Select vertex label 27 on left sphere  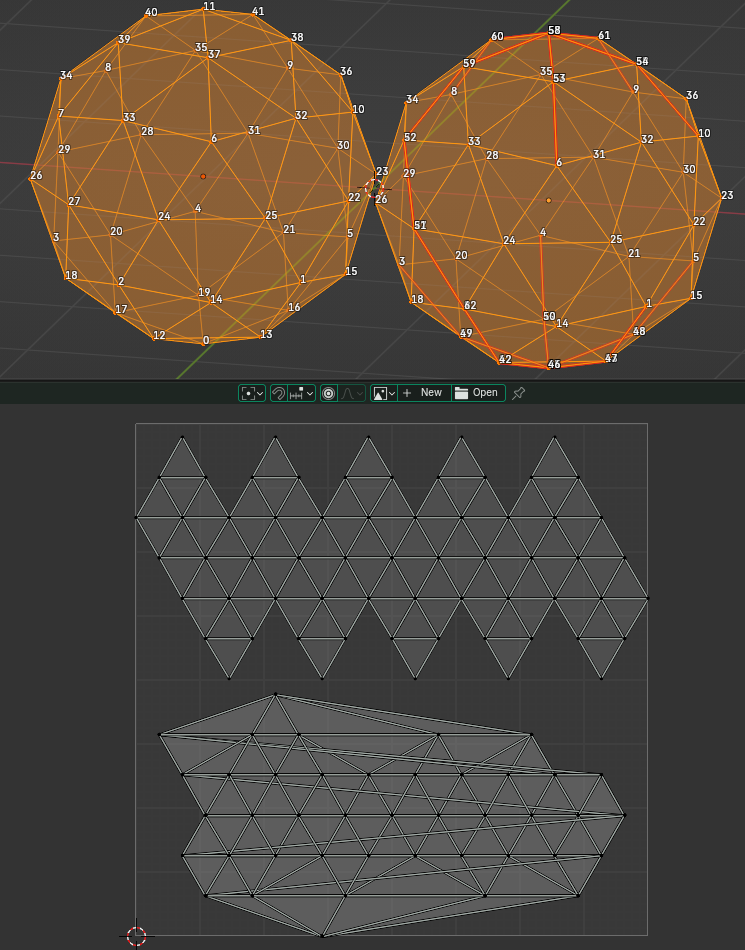tap(74, 201)
